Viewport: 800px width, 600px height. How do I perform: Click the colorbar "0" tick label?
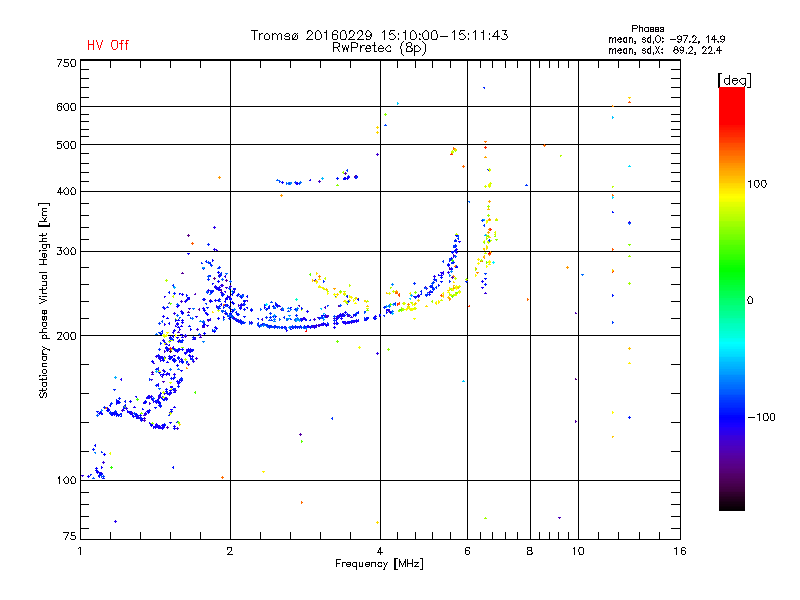tap(750, 301)
